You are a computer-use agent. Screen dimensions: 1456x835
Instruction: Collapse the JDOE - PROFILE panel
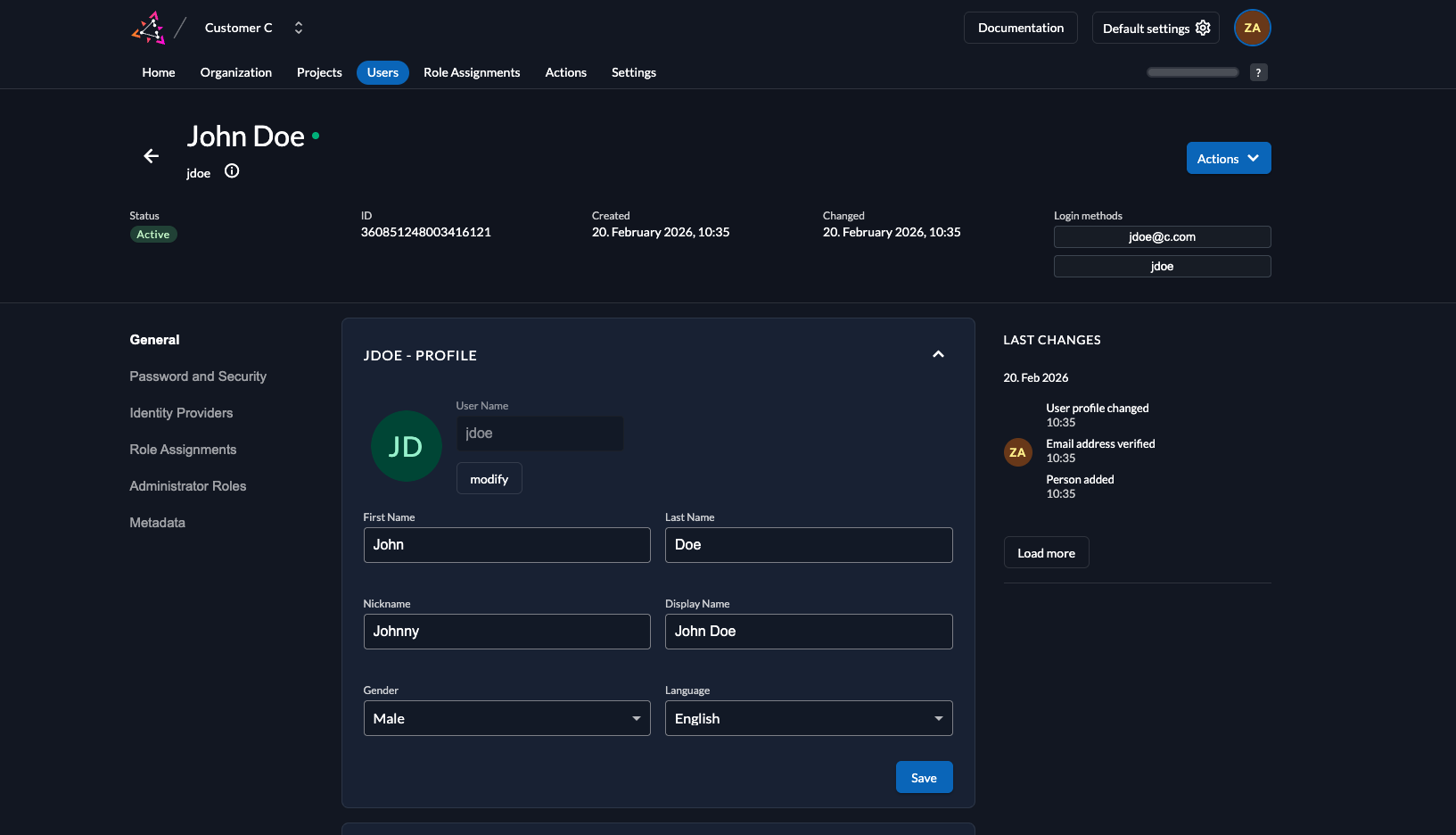pyautogui.click(x=938, y=354)
